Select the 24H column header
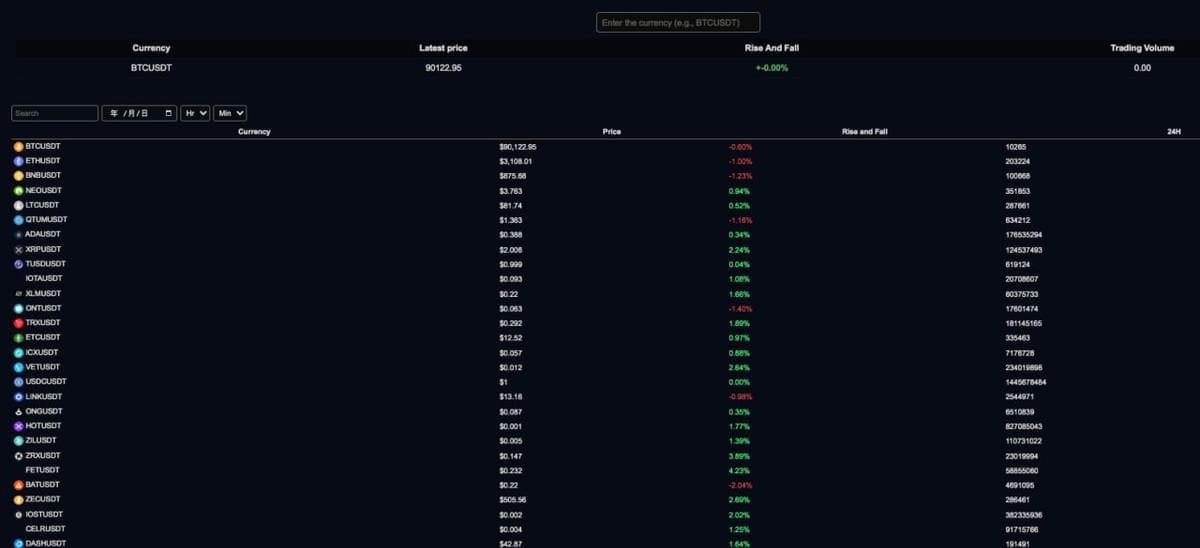This screenshot has height=548, width=1200. tap(1174, 132)
